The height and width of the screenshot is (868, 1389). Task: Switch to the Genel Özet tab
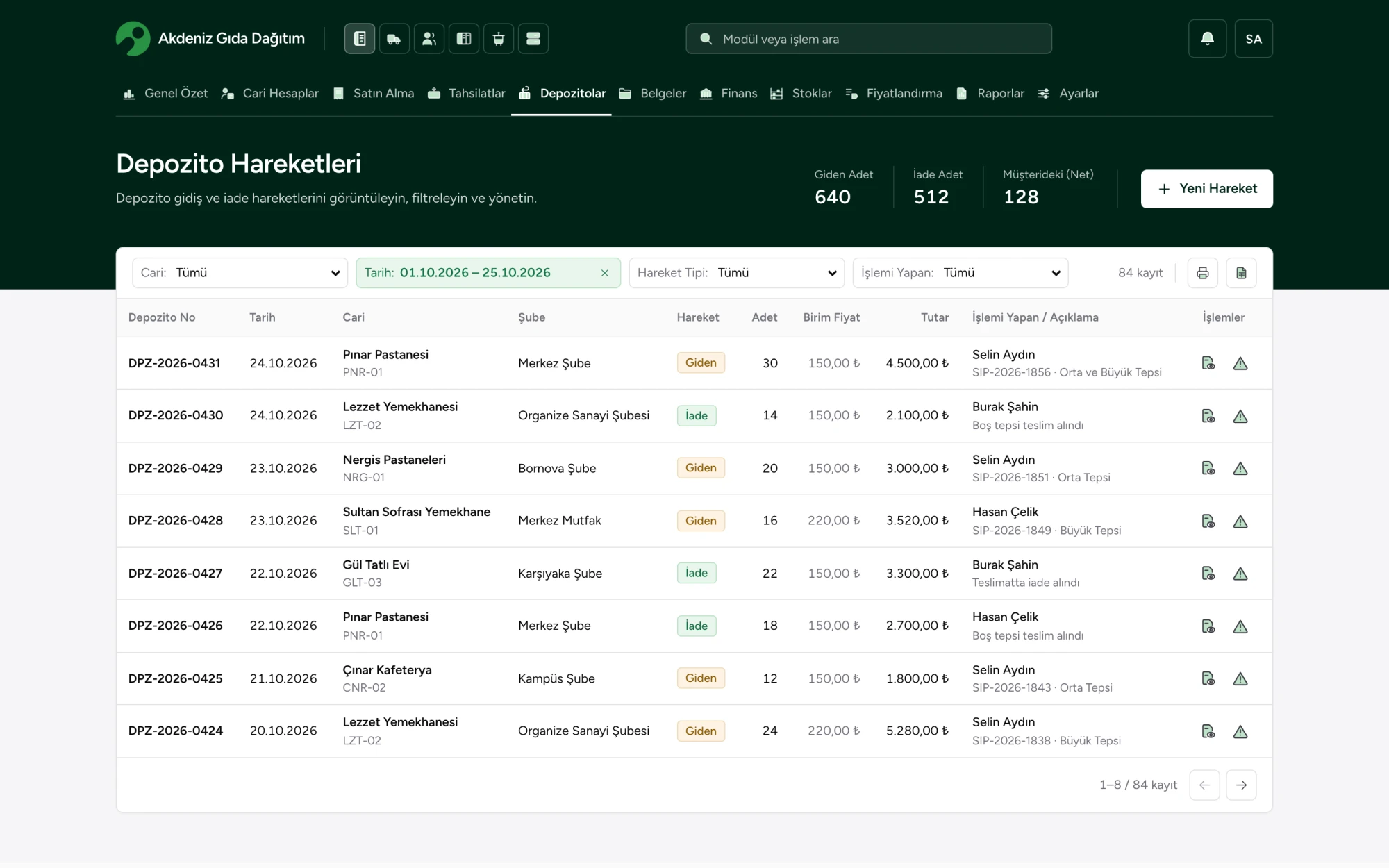click(165, 94)
